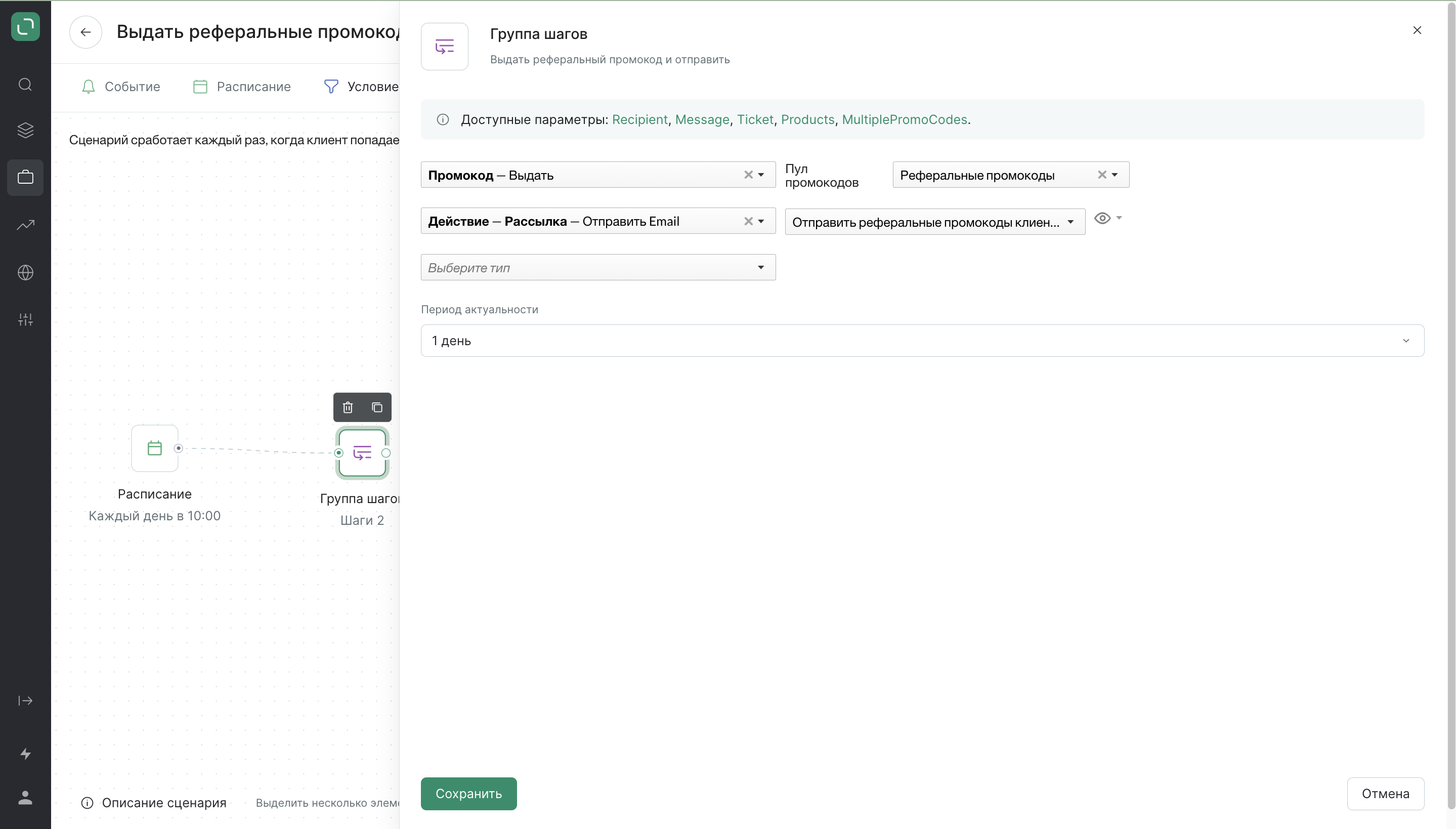Clear the Реферальные промокоды pool selection
The height and width of the screenshot is (829, 1456).
[x=1101, y=175]
